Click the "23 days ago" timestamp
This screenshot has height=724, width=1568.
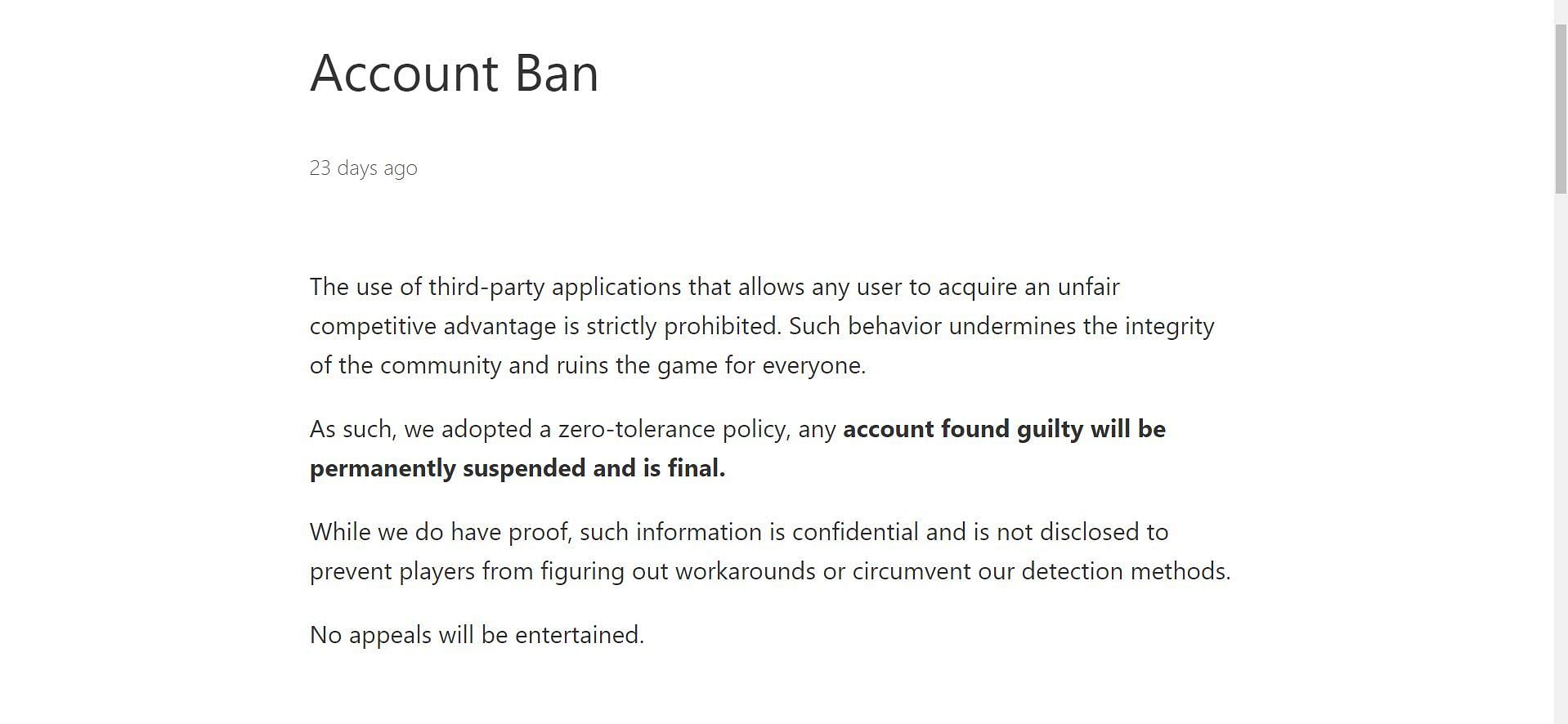tap(364, 168)
